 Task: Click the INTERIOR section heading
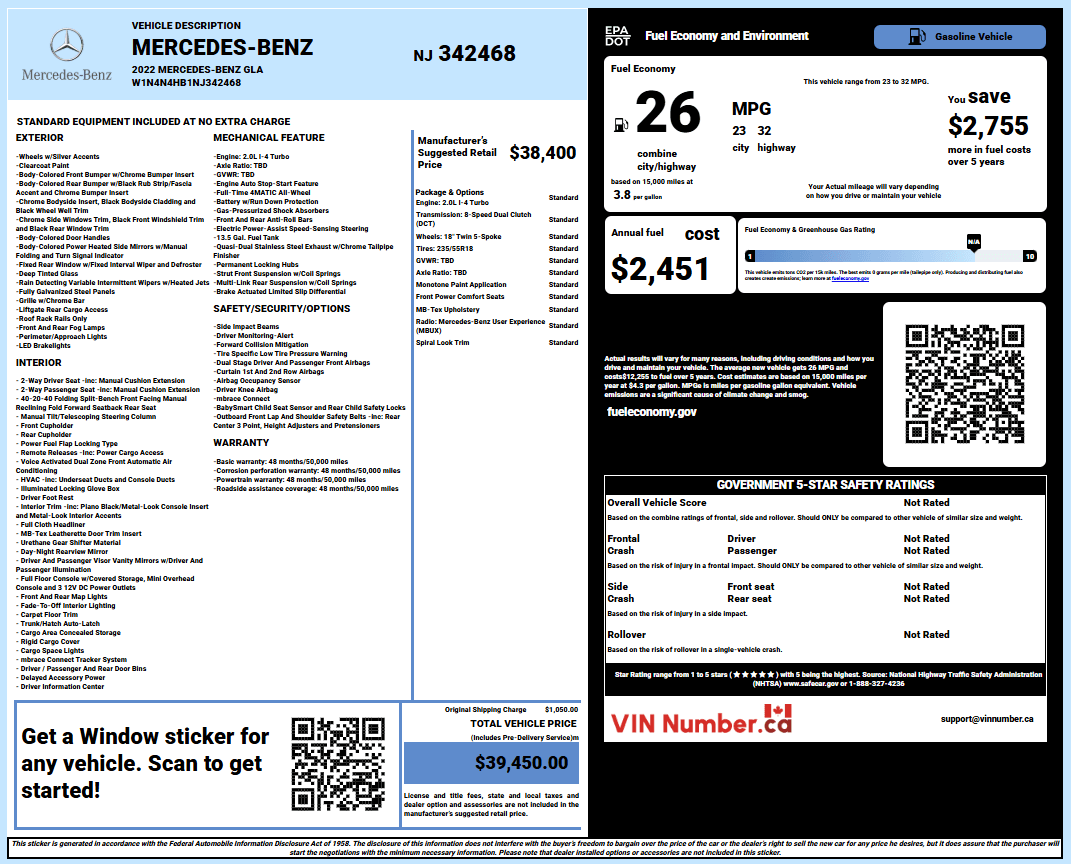(39, 363)
